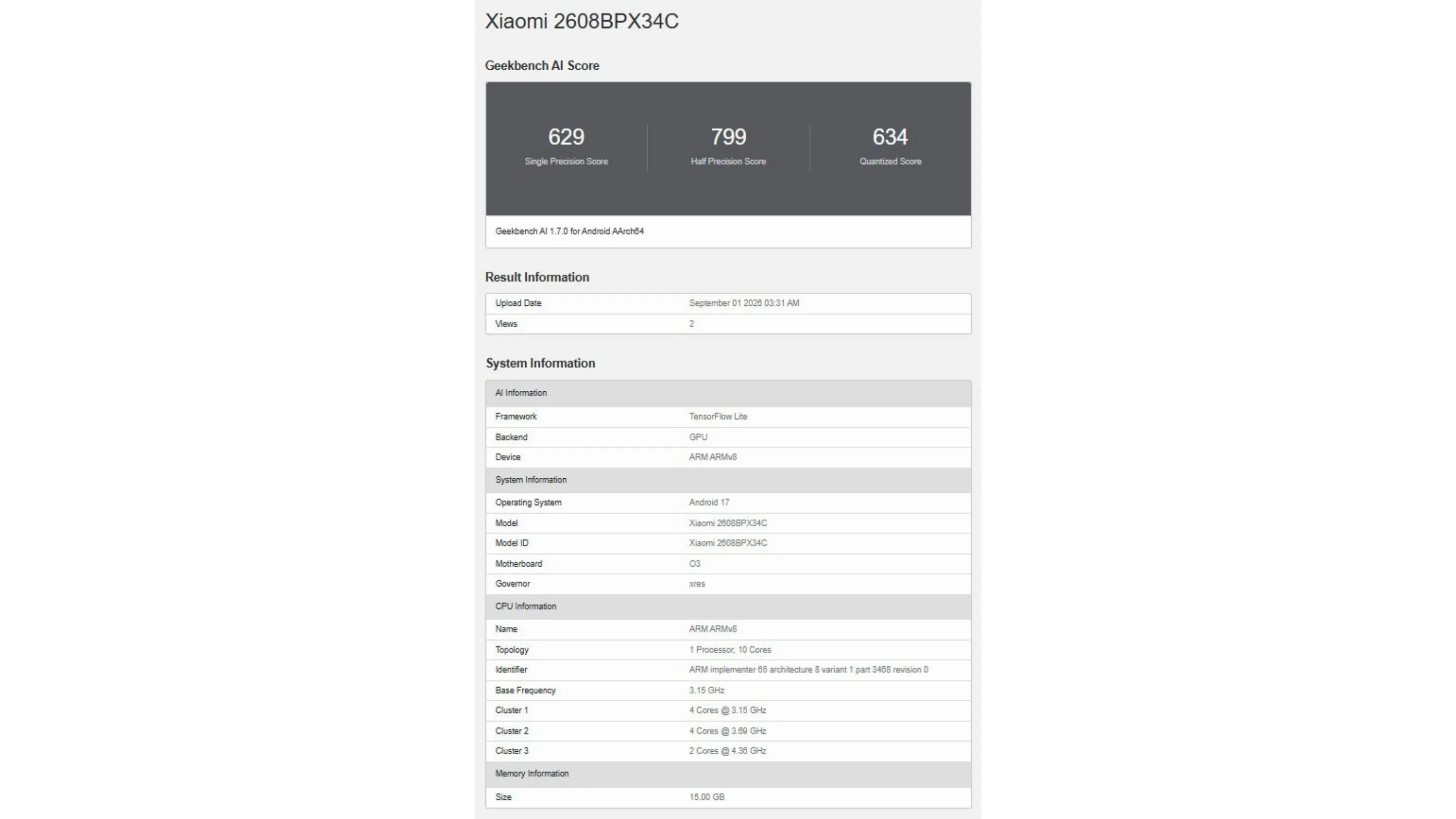This screenshot has height=819, width=1456.
Task: Click the System Information main heading
Action: tap(540, 363)
